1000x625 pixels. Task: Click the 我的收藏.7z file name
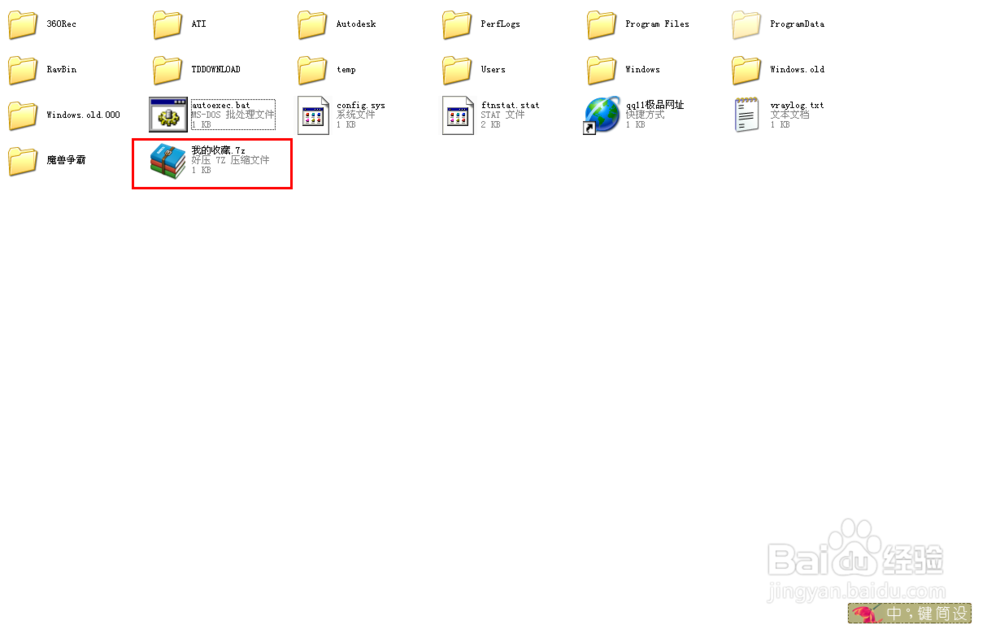tap(218, 151)
